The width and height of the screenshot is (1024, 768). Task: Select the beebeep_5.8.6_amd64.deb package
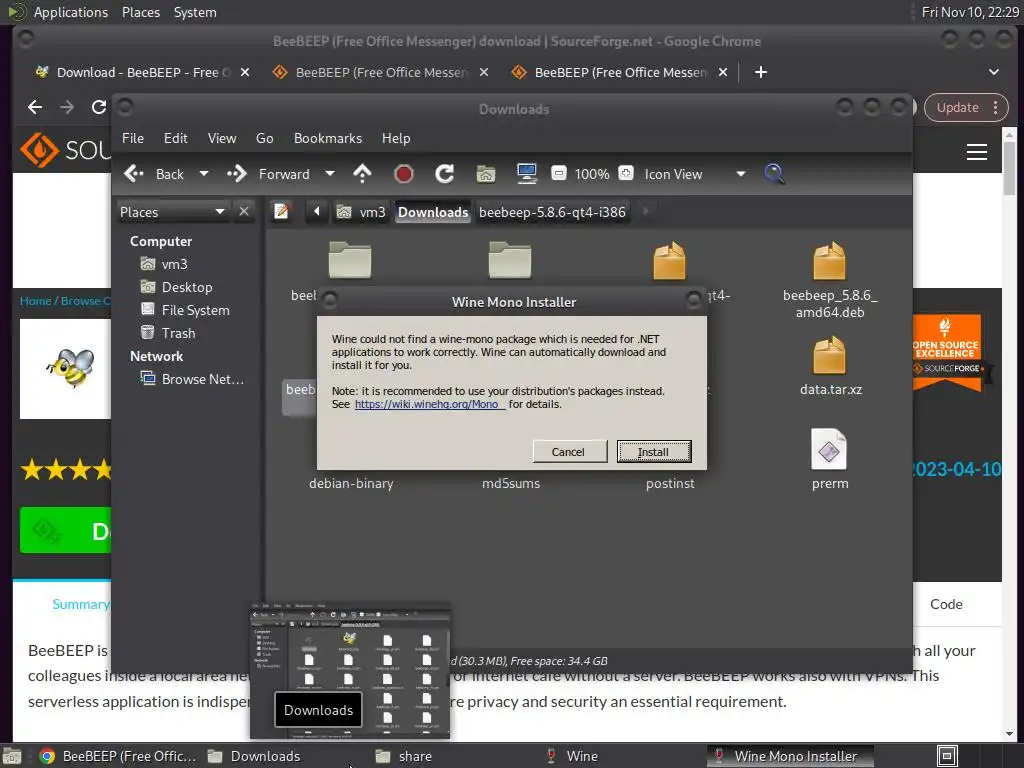point(830,281)
